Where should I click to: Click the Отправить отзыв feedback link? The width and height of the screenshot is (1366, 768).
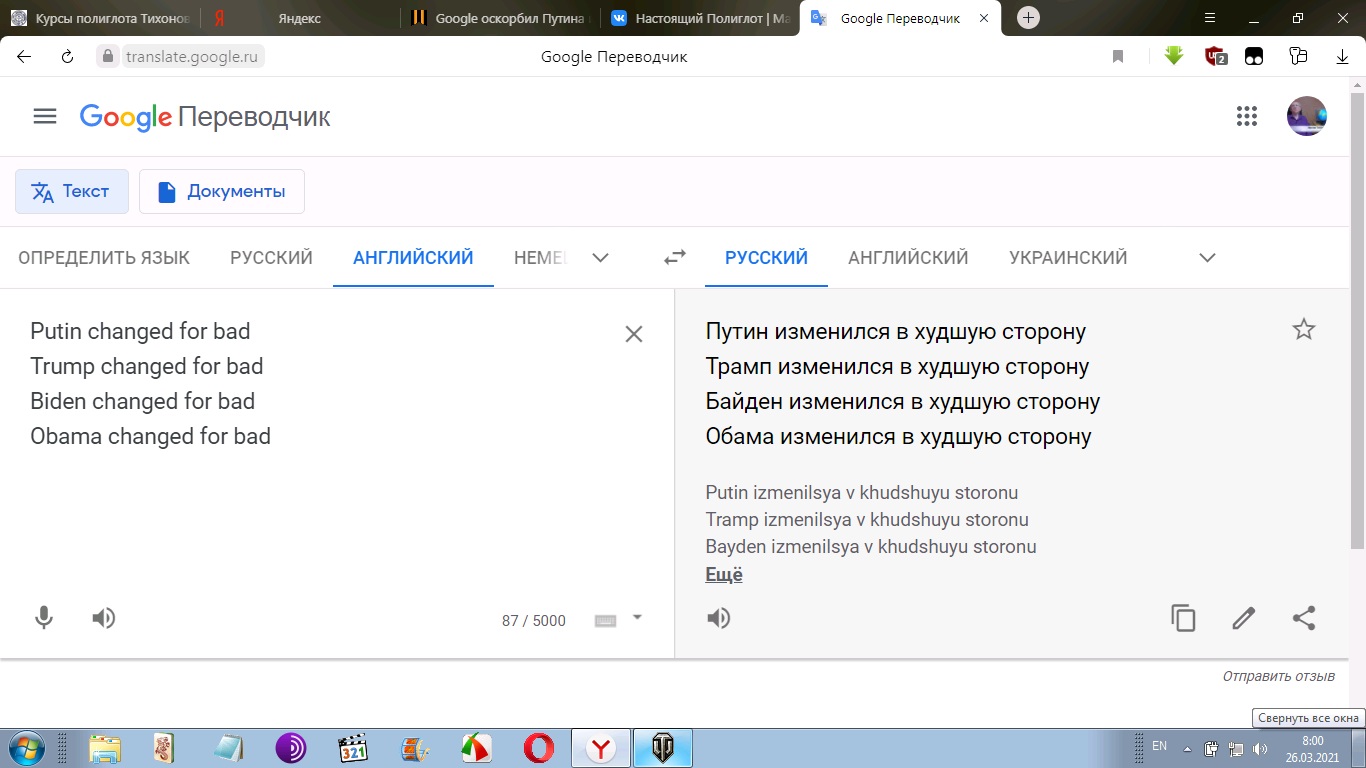[x=1278, y=677]
